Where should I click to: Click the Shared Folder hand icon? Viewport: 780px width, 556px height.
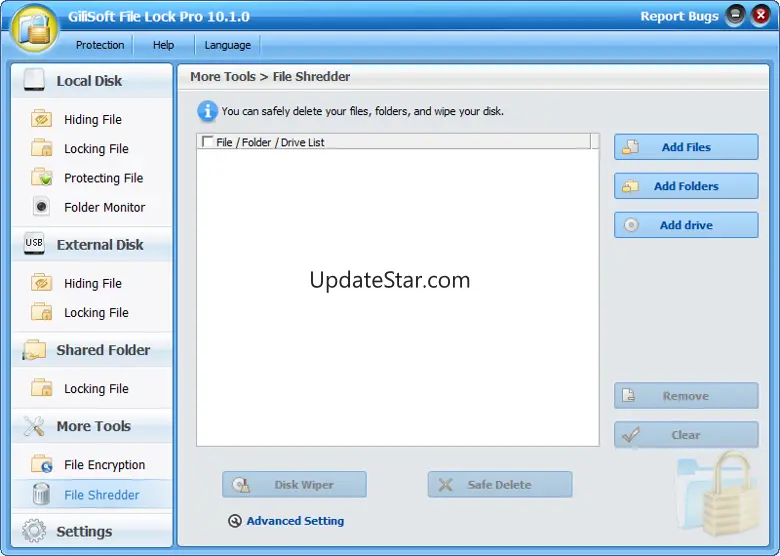(34, 350)
